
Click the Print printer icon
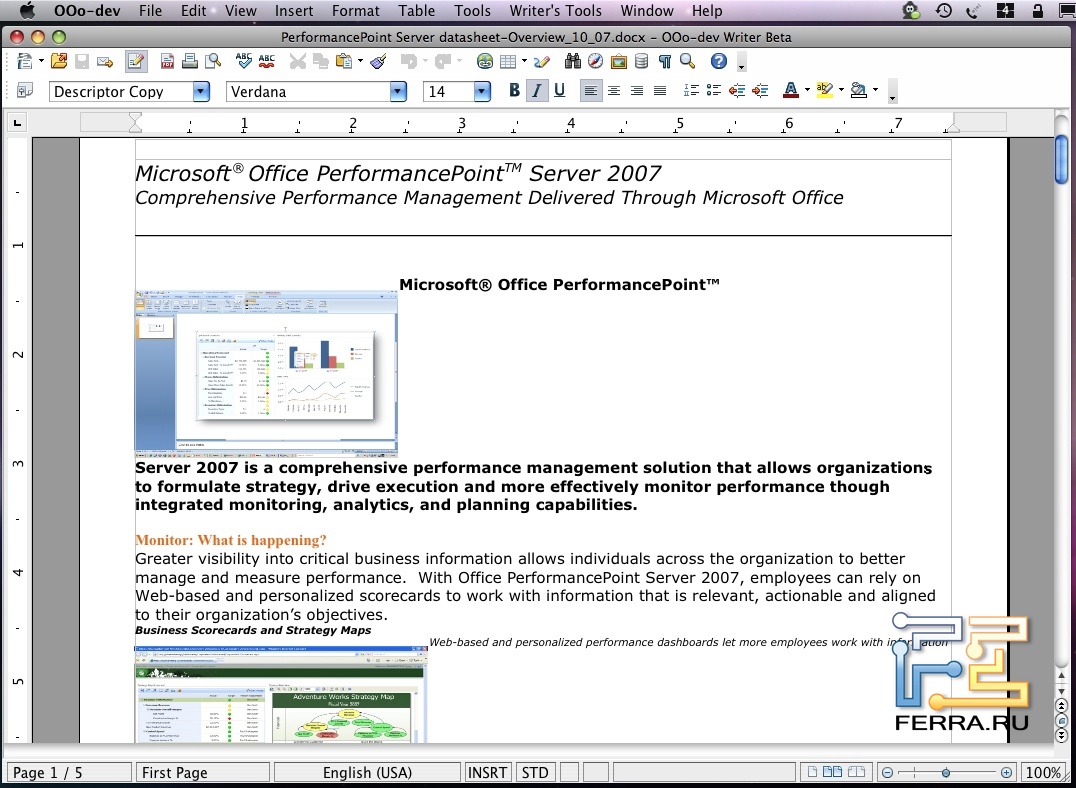190,62
